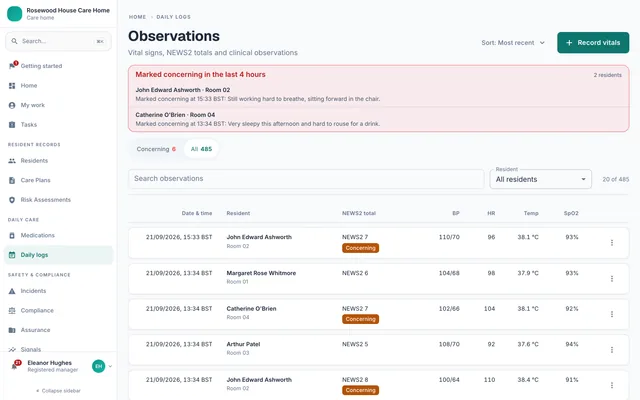Open Catherine O'Brien alert in concerning banner
The image size is (640, 400).
pos(378,119)
